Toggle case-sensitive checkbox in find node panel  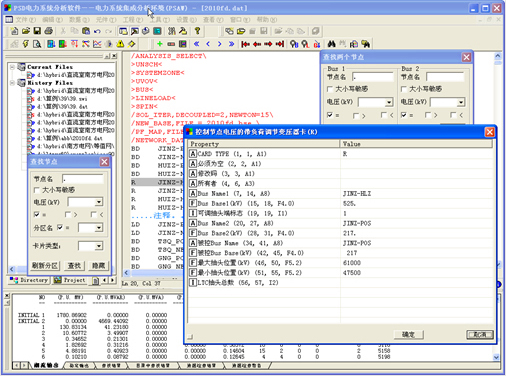(x=37, y=190)
